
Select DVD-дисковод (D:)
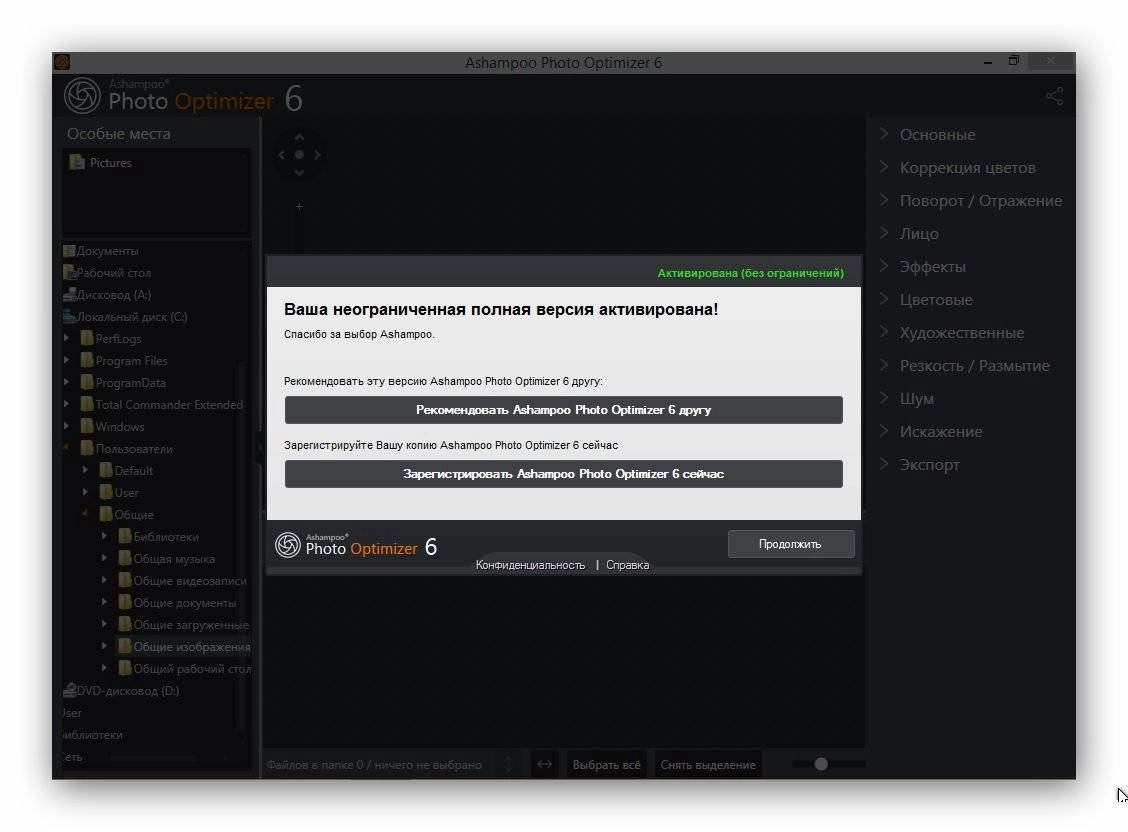[x=121, y=691]
